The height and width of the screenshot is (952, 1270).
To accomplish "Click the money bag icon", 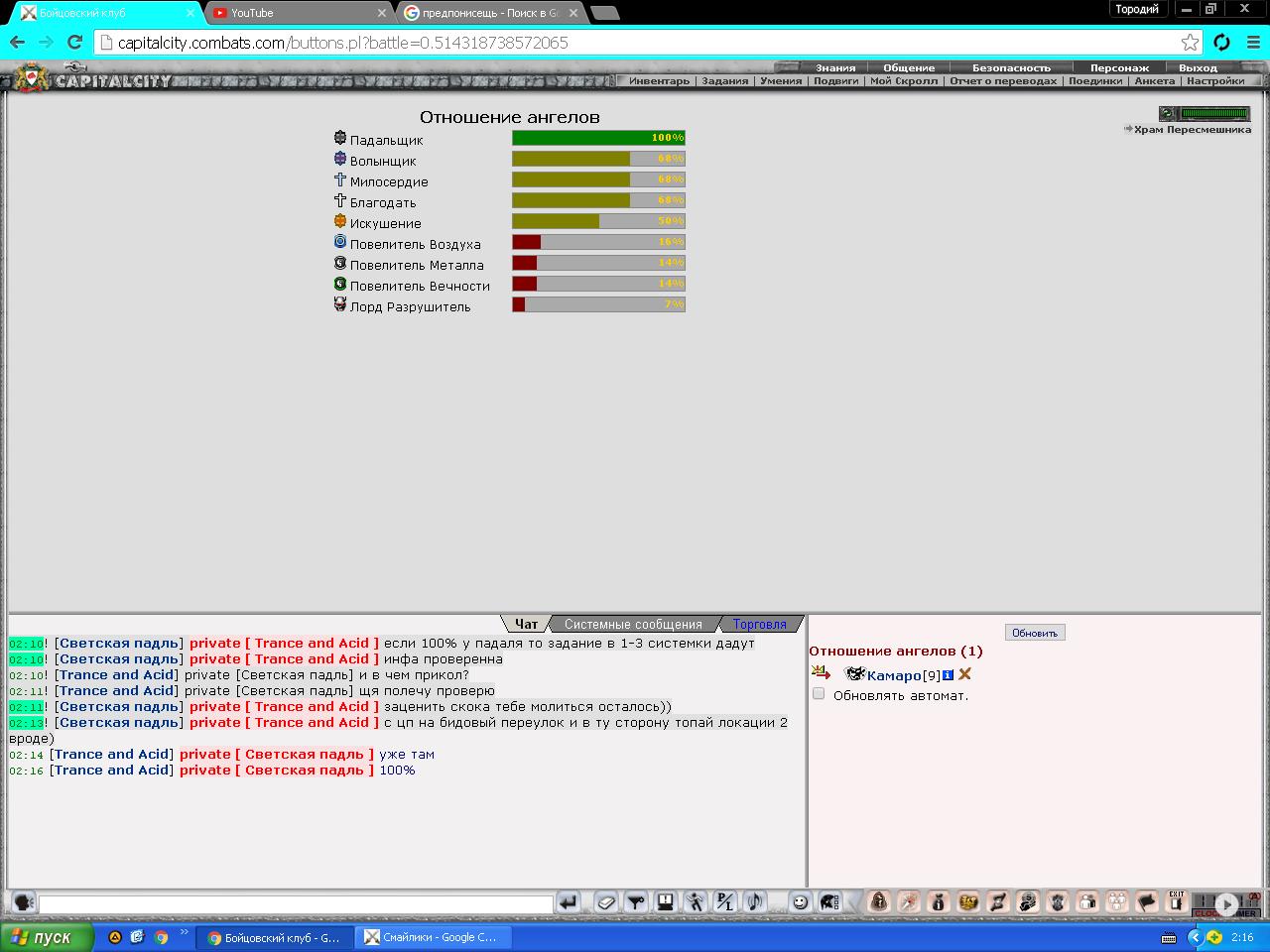I will 939,902.
